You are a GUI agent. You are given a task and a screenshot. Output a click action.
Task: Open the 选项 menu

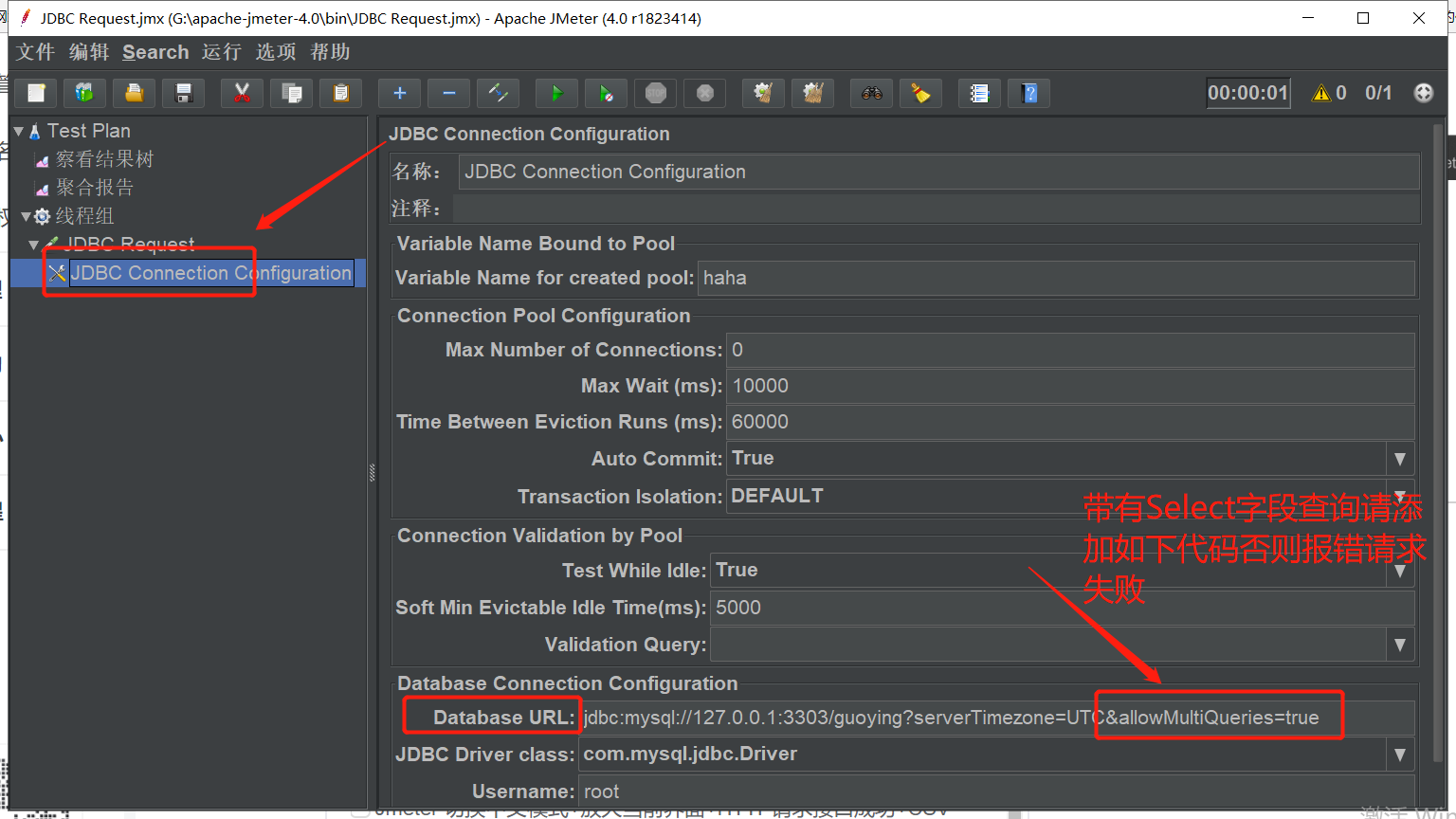tap(275, 52)
